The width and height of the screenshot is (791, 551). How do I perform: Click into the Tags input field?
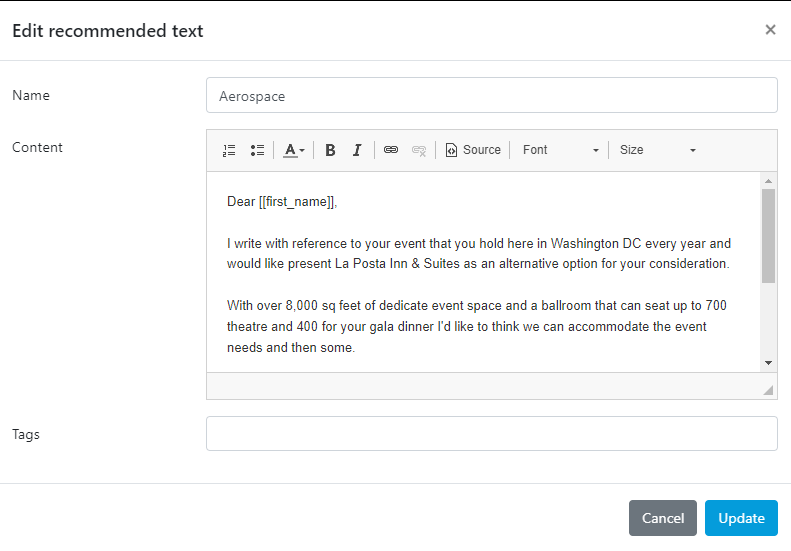tap(492, 433)
